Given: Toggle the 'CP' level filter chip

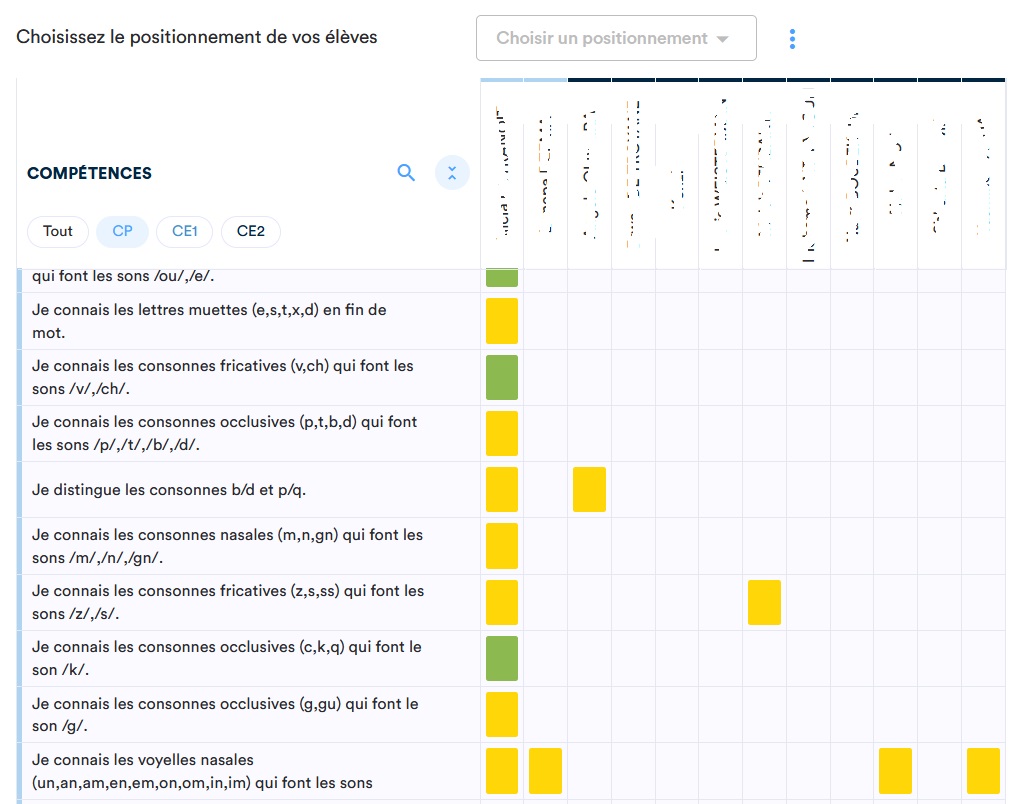Looking at the screenshot, I should point(122,231).
